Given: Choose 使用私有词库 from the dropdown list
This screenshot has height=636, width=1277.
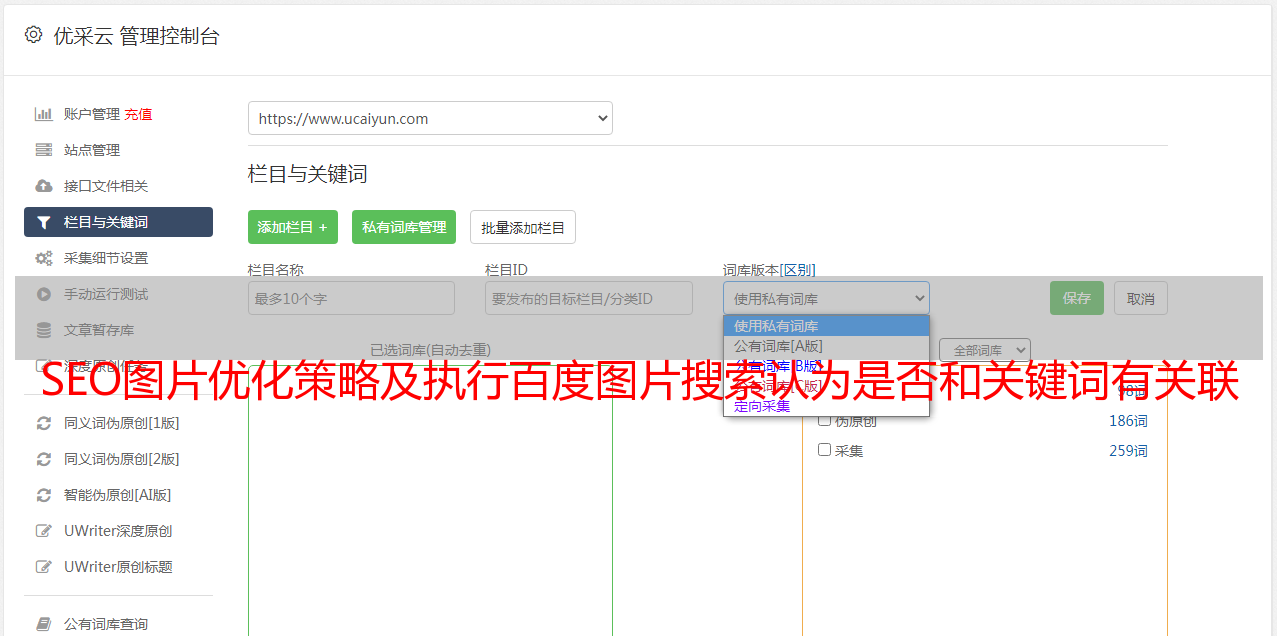Looking at the screenshot, I should click(826, 326).
